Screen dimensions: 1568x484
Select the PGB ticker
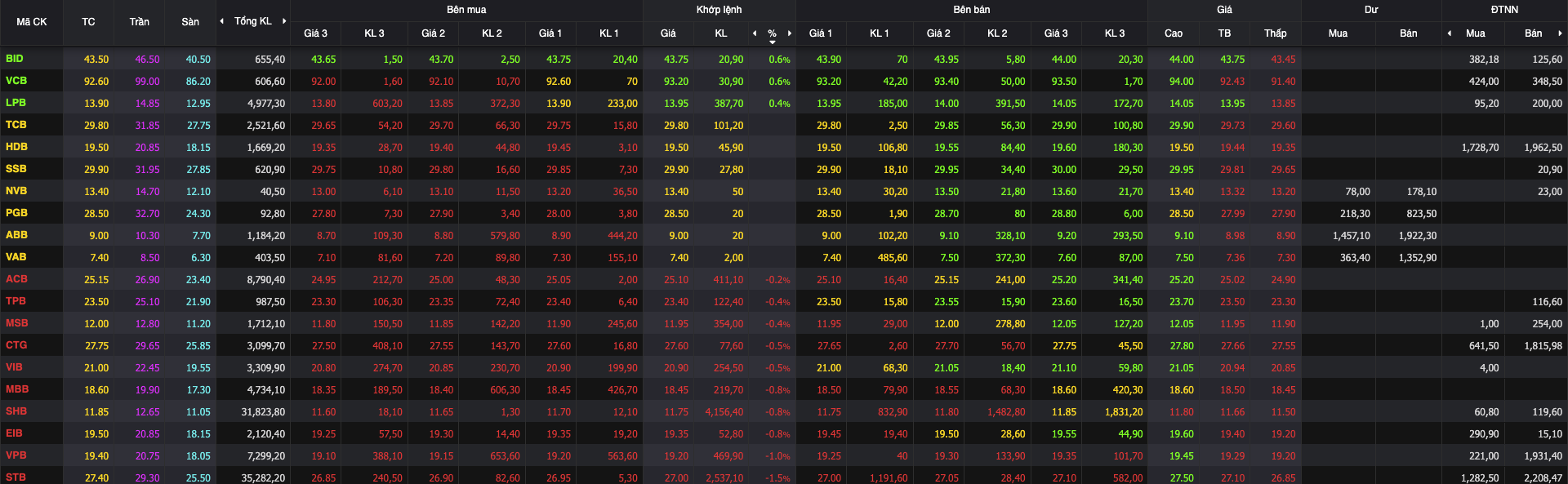click(16, 213)
